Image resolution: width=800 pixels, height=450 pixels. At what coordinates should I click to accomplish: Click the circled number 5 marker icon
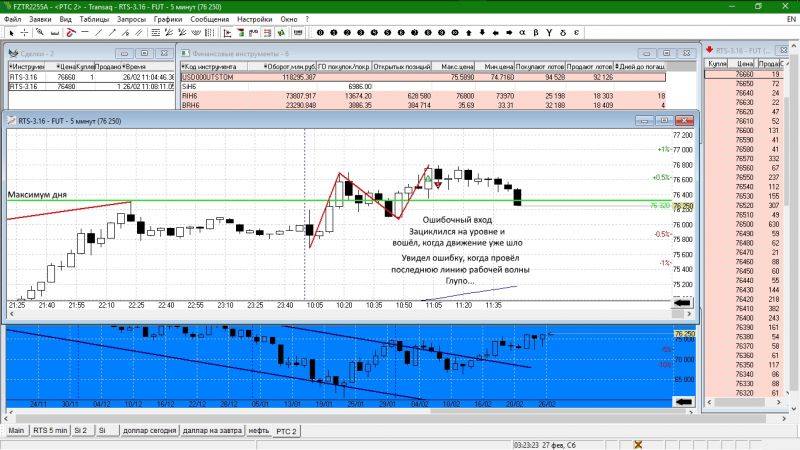point(387,33)
